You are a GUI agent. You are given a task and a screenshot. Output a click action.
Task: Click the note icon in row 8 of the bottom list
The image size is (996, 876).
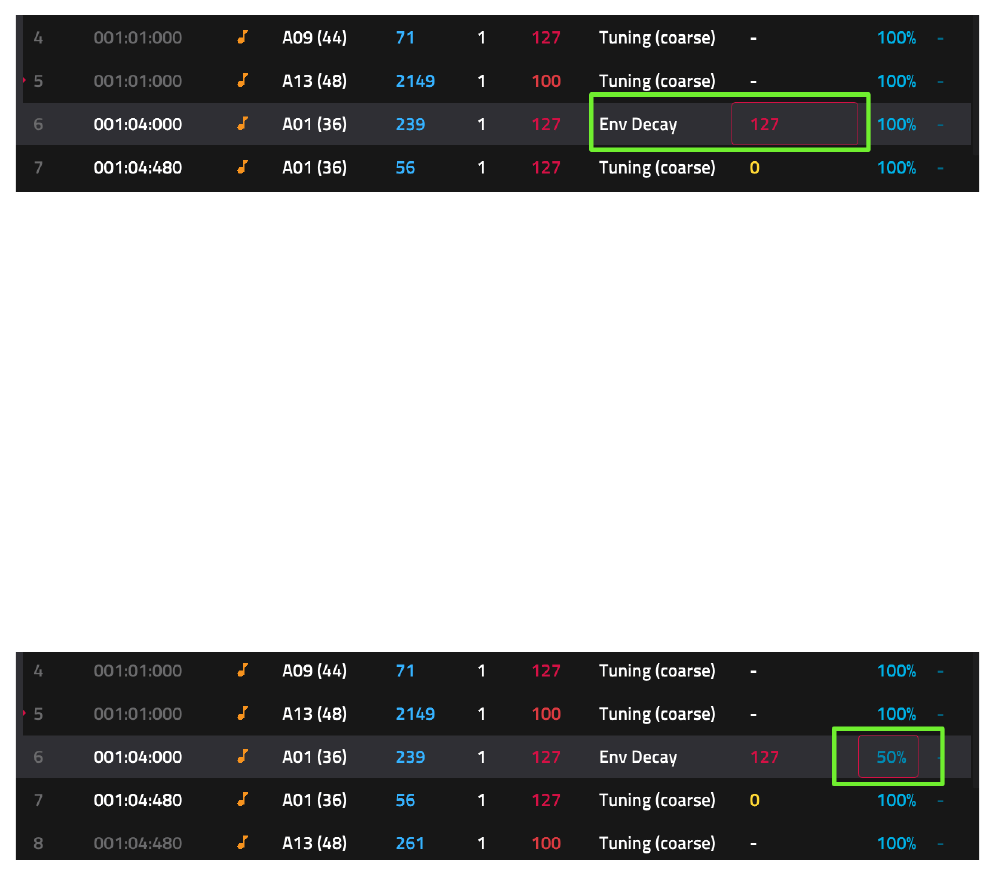[x=242, y=842]
